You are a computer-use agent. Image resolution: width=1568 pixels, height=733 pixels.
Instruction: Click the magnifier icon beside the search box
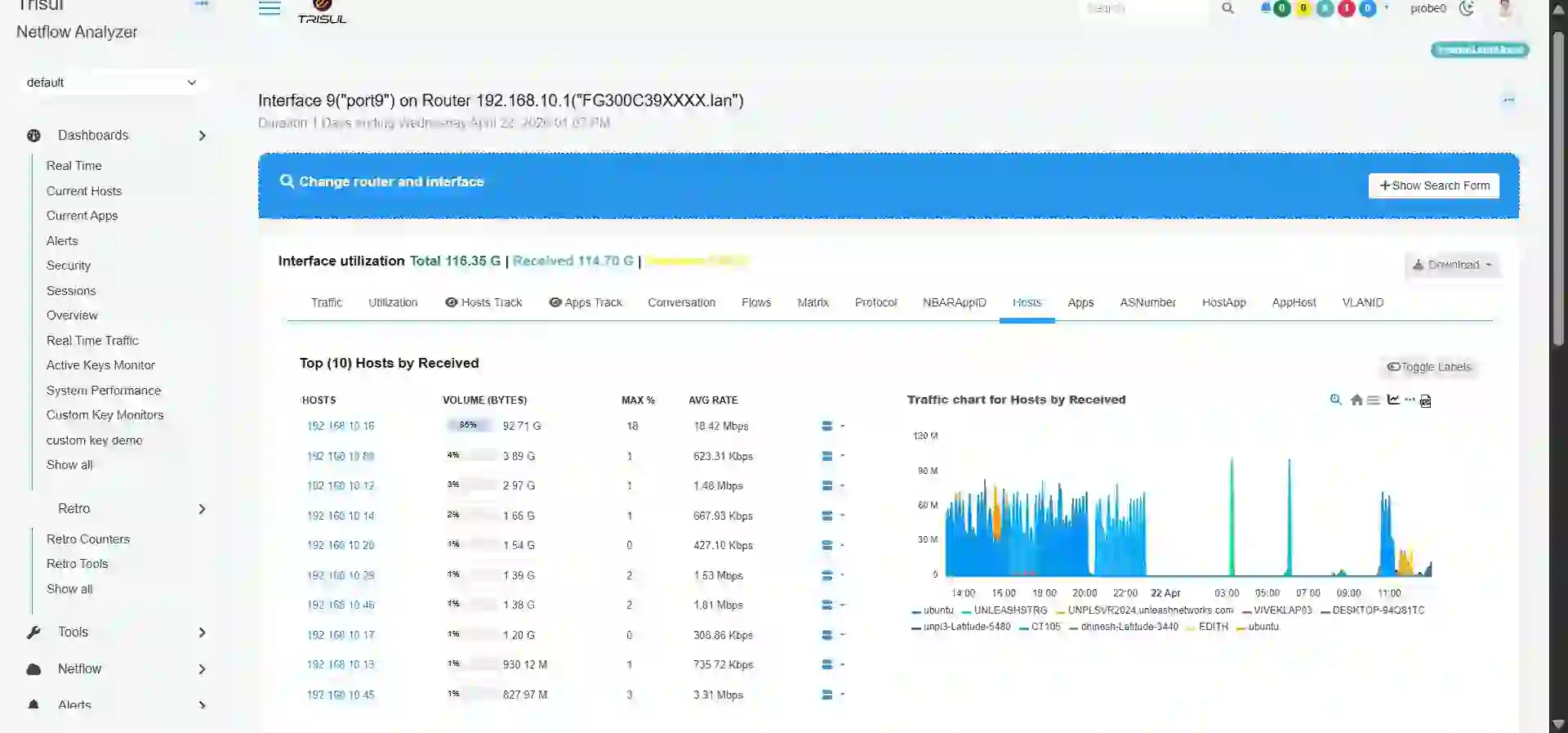pos(1227,8)
